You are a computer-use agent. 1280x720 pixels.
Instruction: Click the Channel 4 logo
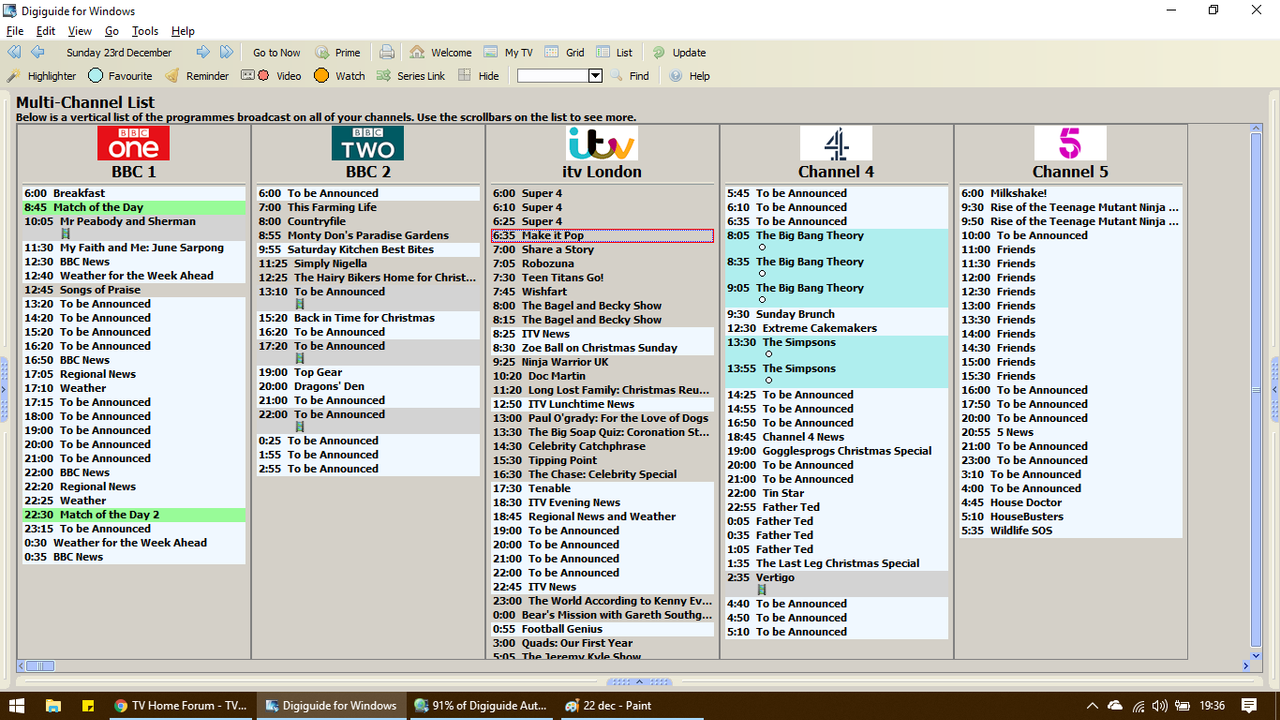[x=836, y=143]
